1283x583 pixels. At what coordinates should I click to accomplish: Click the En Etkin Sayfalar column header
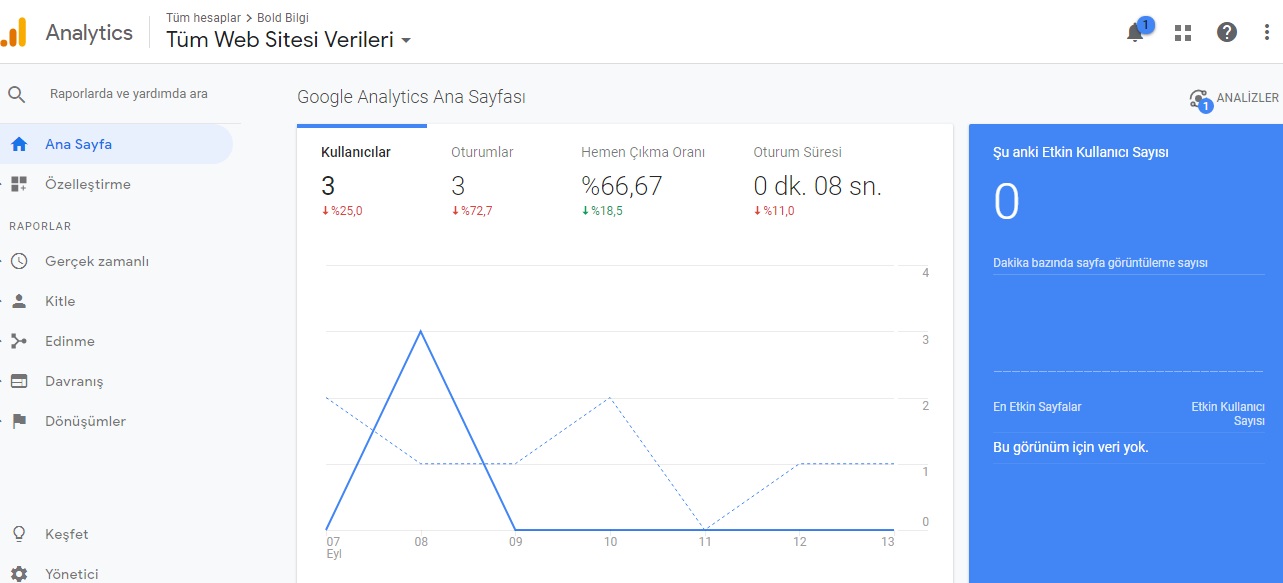(1037, 407)
